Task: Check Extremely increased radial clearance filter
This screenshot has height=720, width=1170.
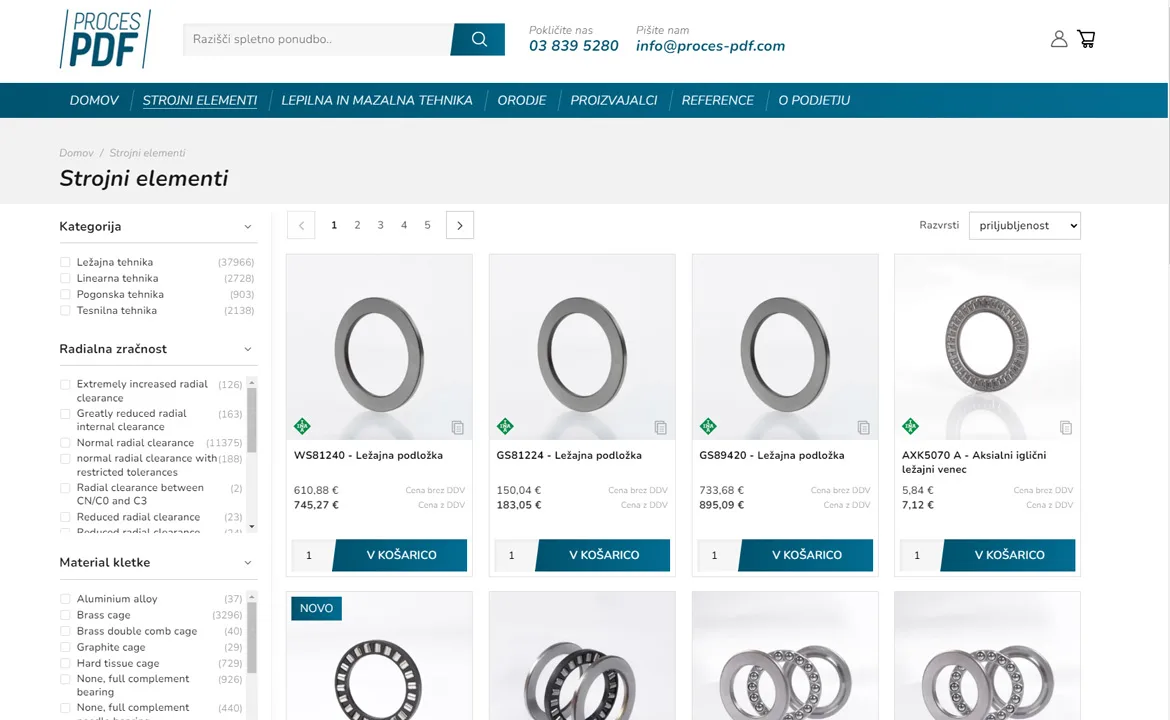Action: (x=65, y=384)
